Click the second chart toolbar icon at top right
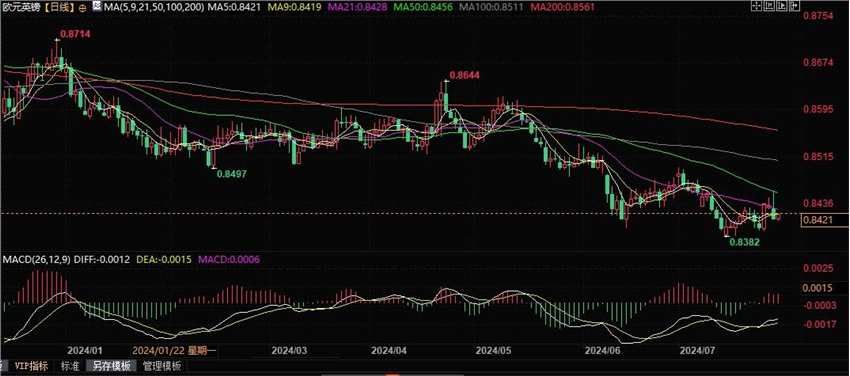The width and height of the screenshot is (850, 376). tap(769, 5)
